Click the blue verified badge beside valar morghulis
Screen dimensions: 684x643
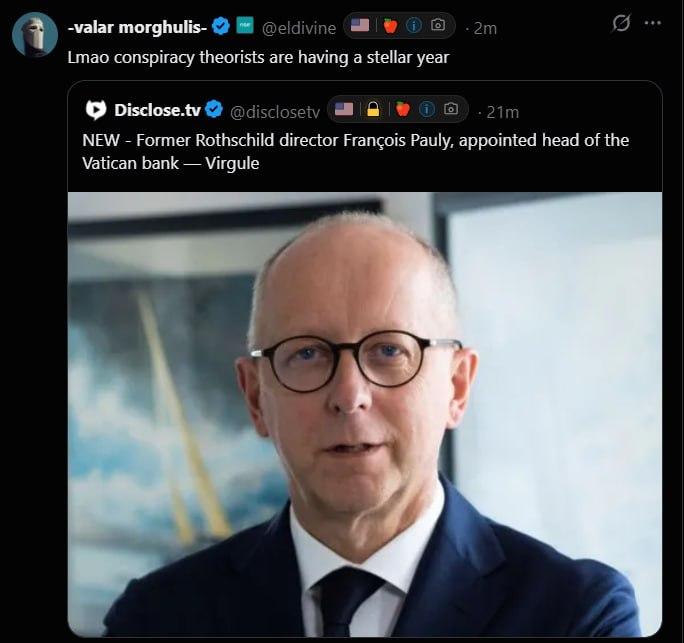(x=222, y=27)
